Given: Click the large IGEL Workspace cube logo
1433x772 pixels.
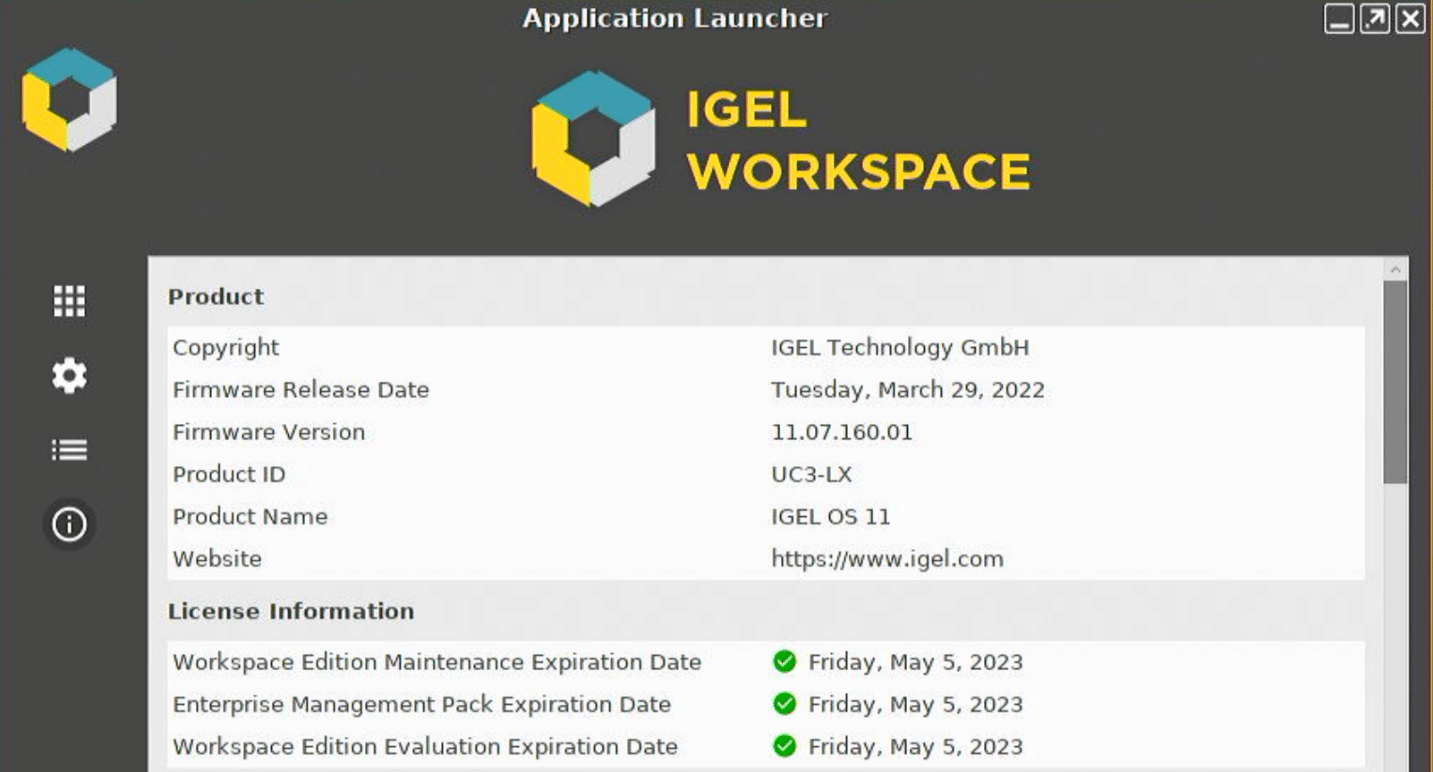Looking at the screenshot, I should coord(593,139).
